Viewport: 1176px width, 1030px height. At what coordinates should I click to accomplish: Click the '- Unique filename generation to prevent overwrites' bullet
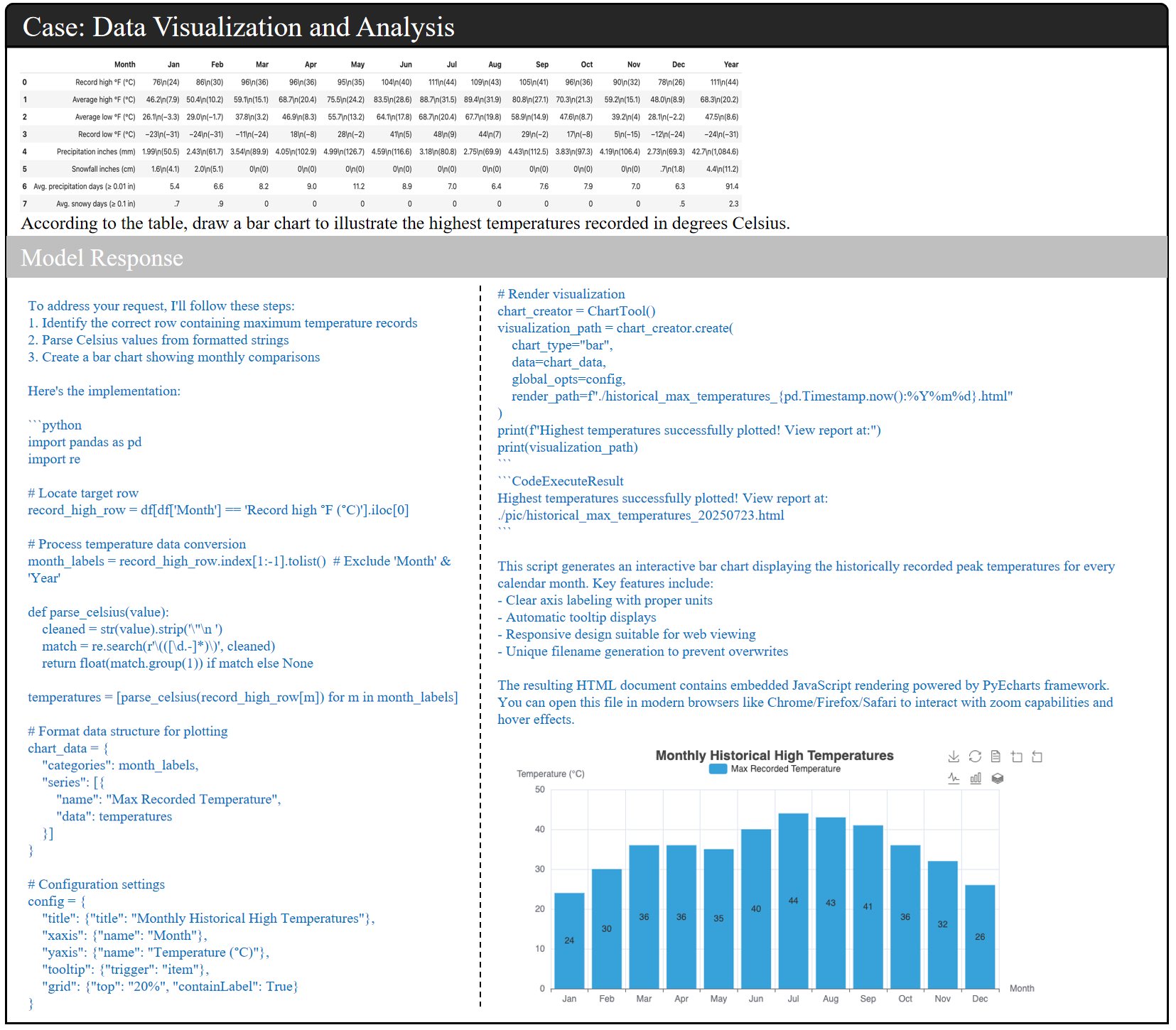click(643, 651)
